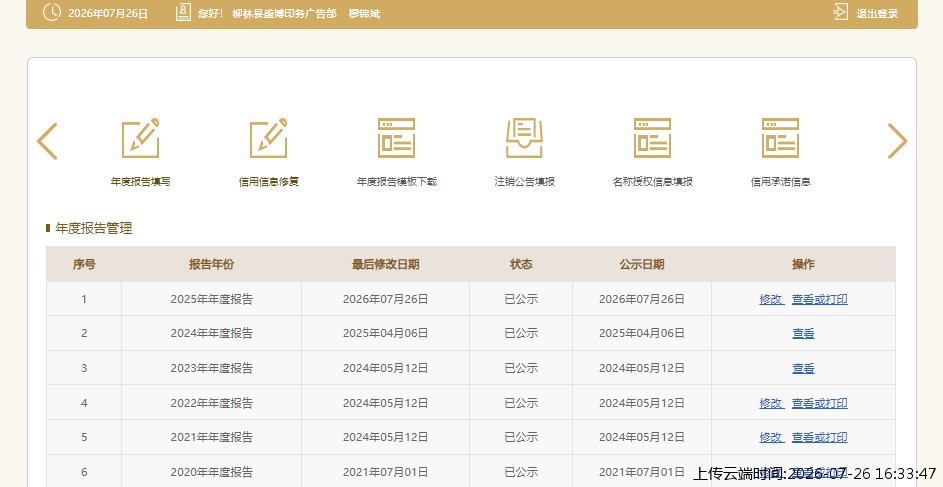Image resolution: width=943 pixels, height=487 pixels.
Task: Click sequence number 5 in table
Action: (84, 437)
